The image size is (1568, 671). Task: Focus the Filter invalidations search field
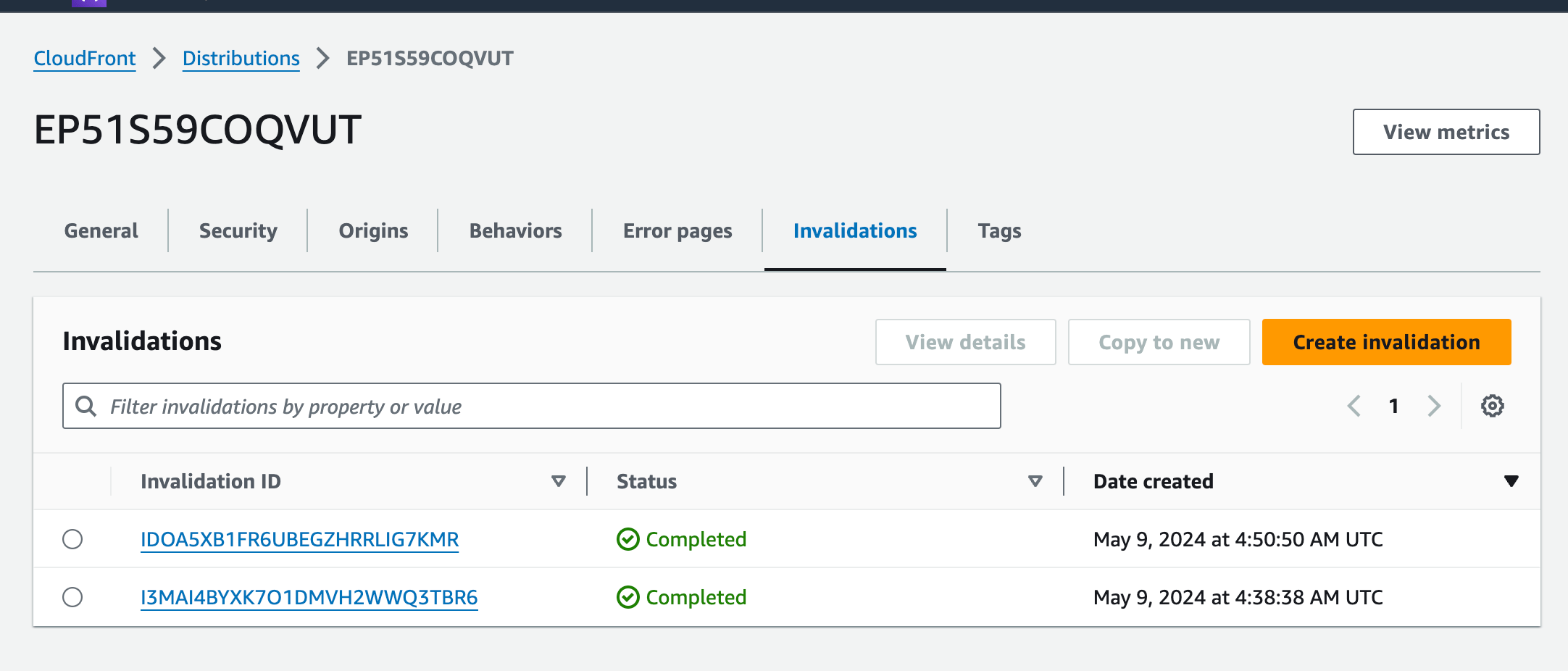[x=532, y=406]
